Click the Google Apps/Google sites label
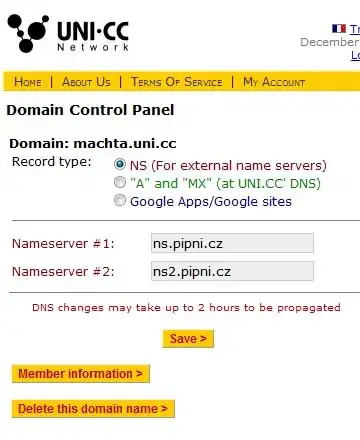 [211, 201]
